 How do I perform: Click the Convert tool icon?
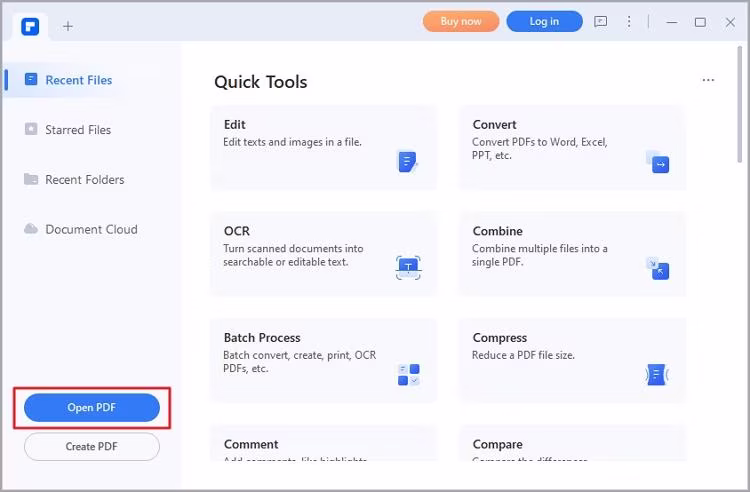(657, 161)
